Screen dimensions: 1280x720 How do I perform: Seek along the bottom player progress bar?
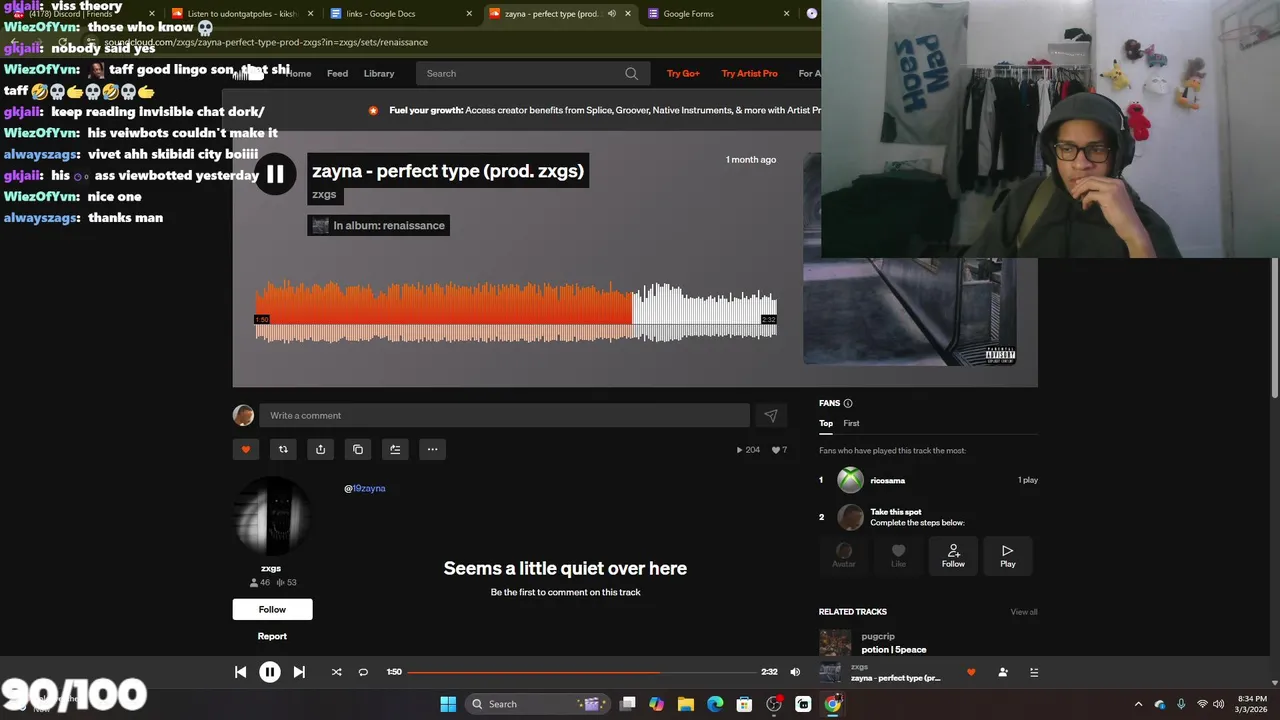581,672
